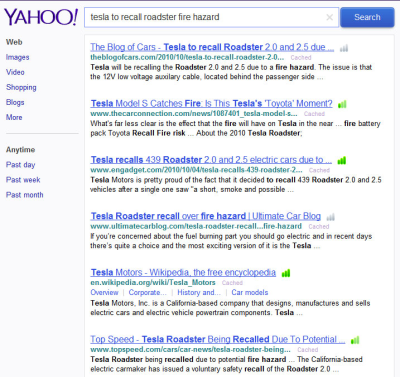Click the en.wikipedia.org/wiki/Tesla_Motors URL text
The height and width of the screenshot is (377, 400).
click(x=153, y=282)
